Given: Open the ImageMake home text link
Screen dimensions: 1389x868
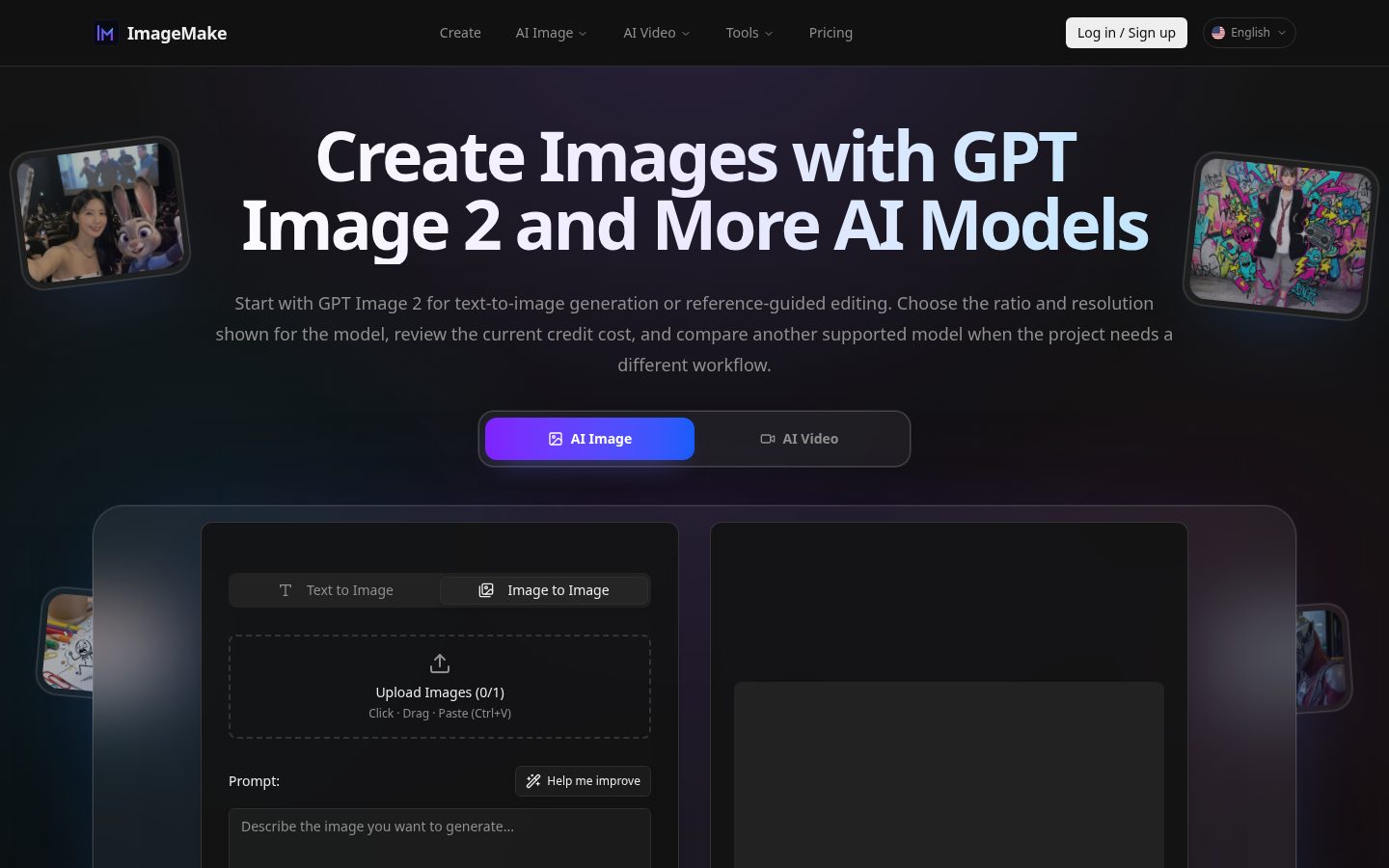Looking at the screenshot, I should point(177,33).
